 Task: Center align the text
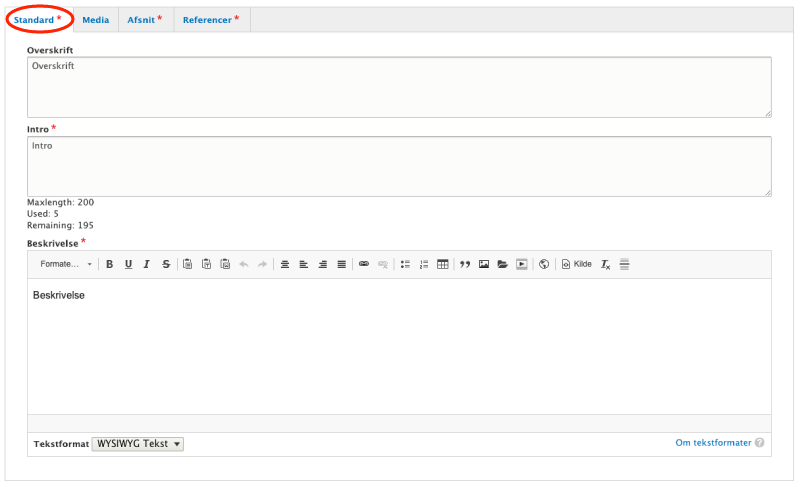(304, 264)
